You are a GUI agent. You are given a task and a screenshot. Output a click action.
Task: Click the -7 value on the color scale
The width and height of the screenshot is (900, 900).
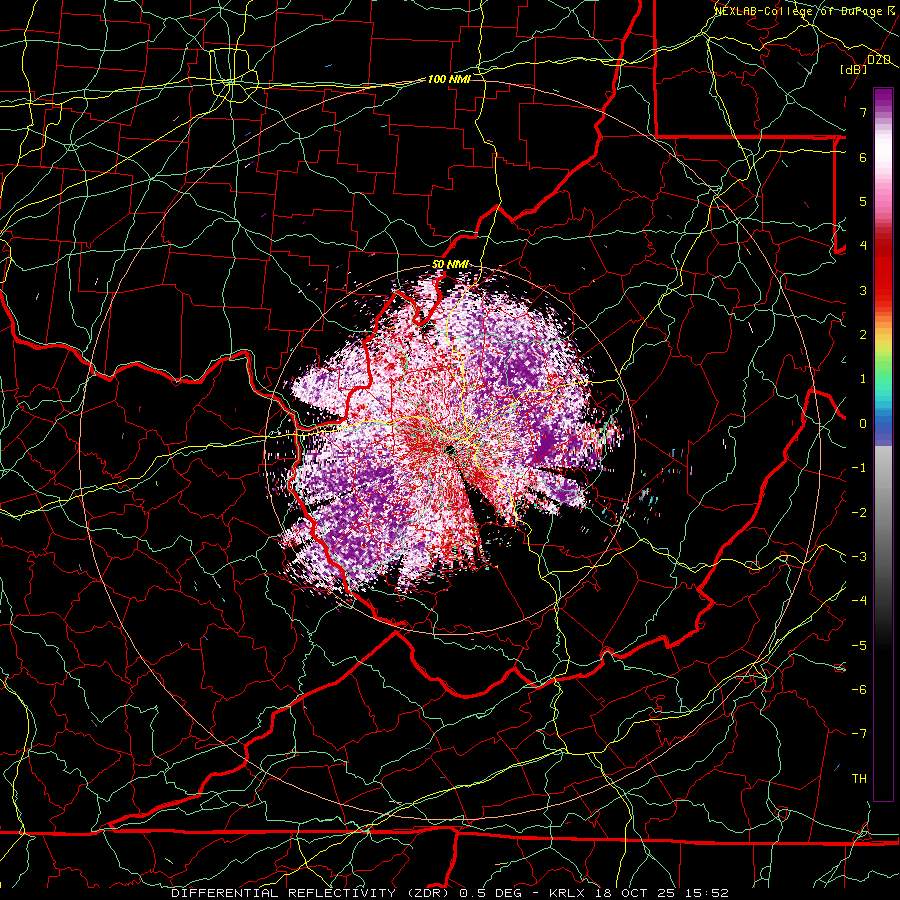[859, 734]
